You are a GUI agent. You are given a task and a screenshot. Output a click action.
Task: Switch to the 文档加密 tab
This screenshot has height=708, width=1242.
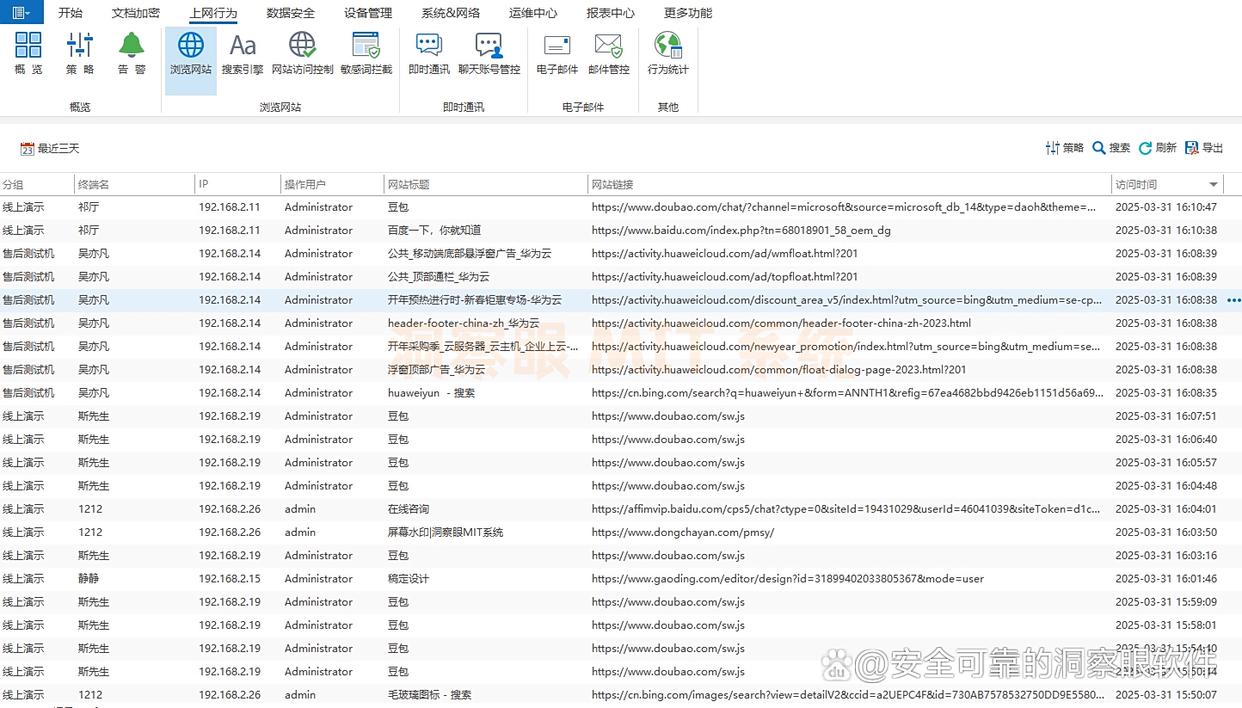(x=135, y=13)
